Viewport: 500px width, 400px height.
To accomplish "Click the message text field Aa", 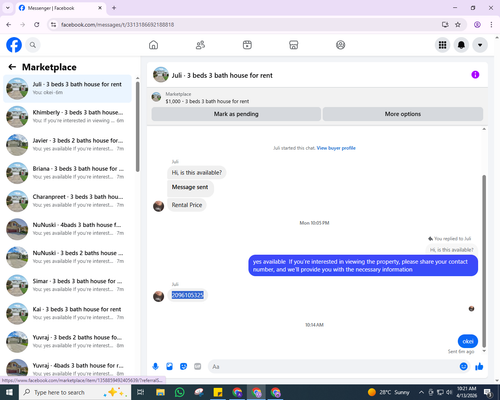I will 333,367.
